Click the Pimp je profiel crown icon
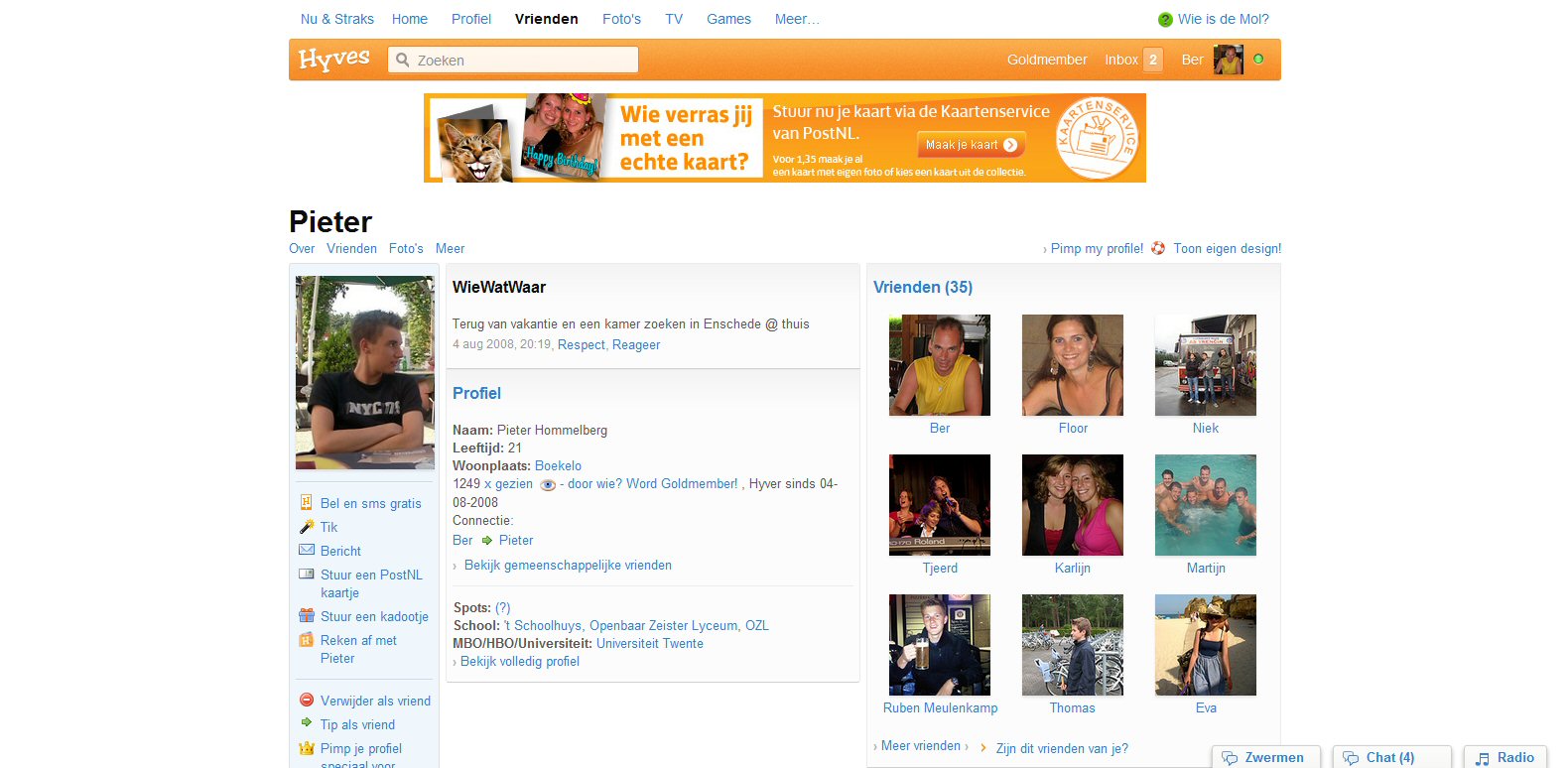 [307, 748]
